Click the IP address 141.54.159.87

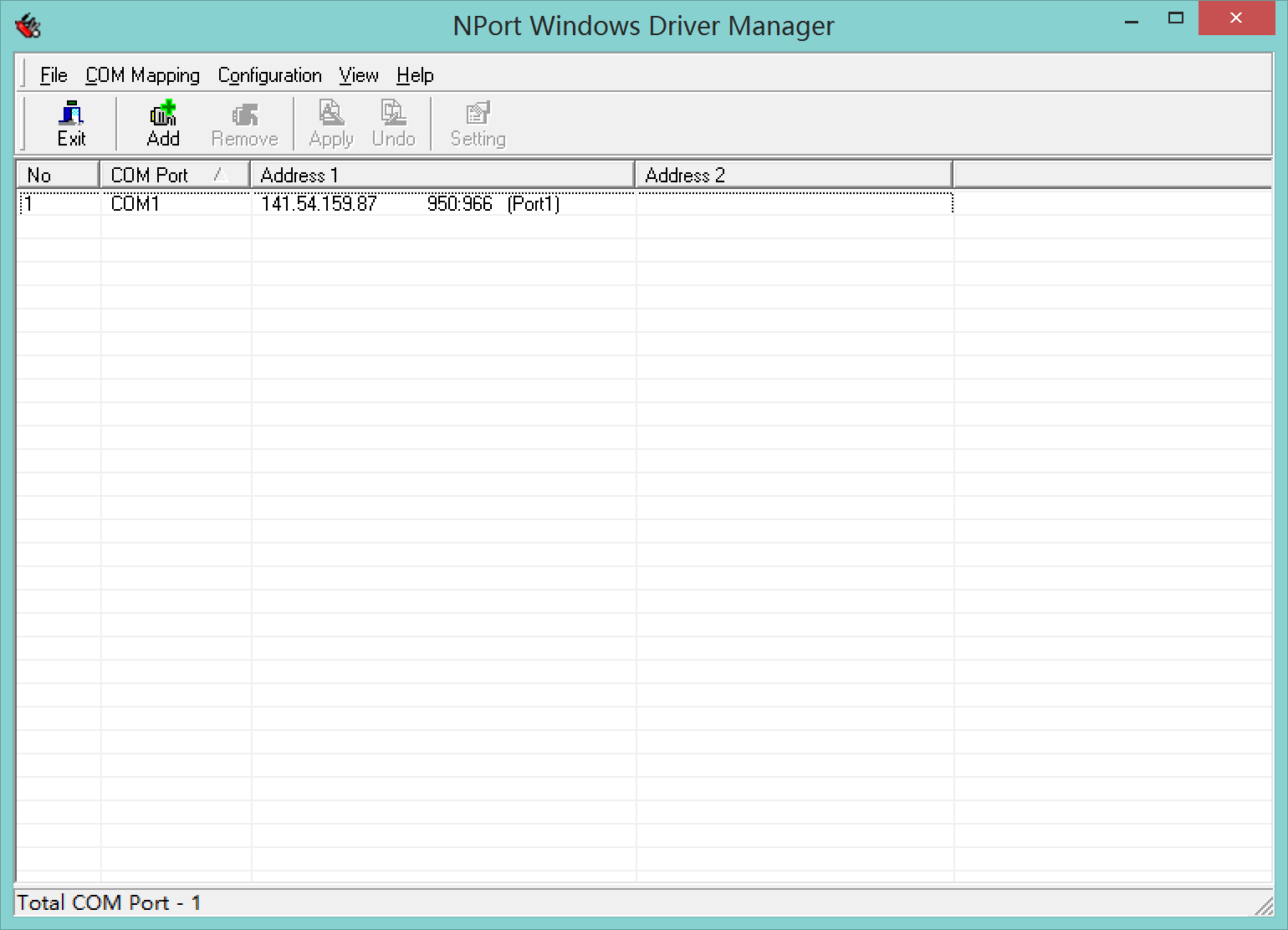point(319,203)
